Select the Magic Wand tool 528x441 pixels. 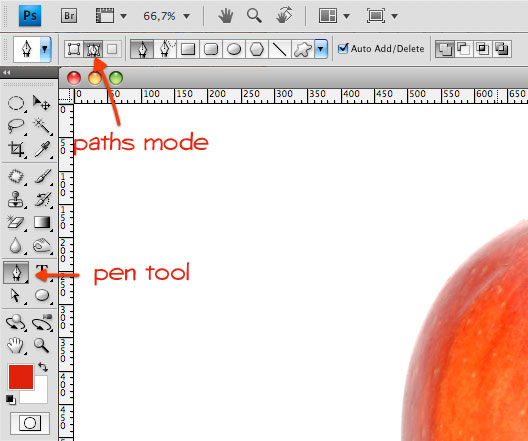coord(42,126)
